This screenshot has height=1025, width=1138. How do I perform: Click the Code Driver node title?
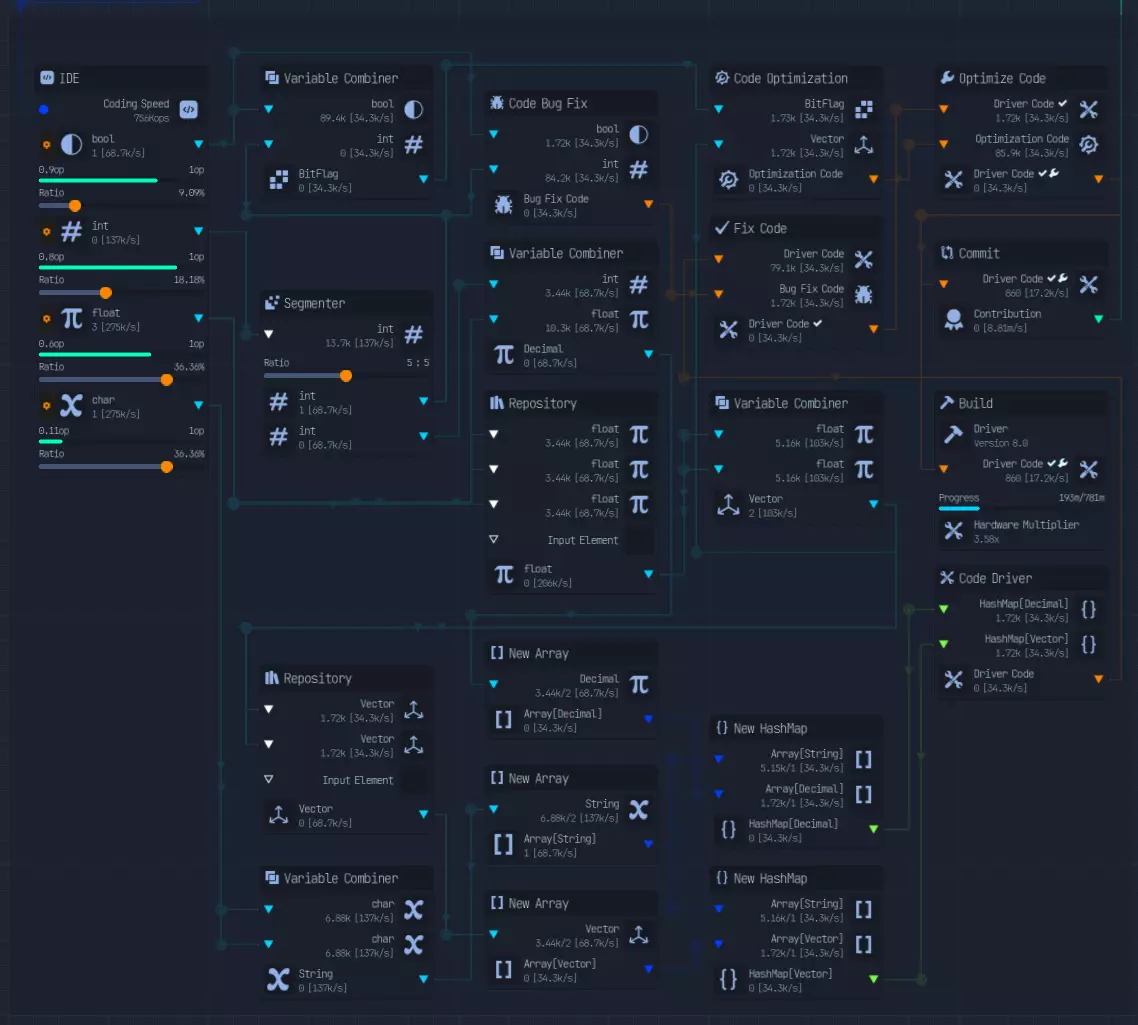point(995,578)
